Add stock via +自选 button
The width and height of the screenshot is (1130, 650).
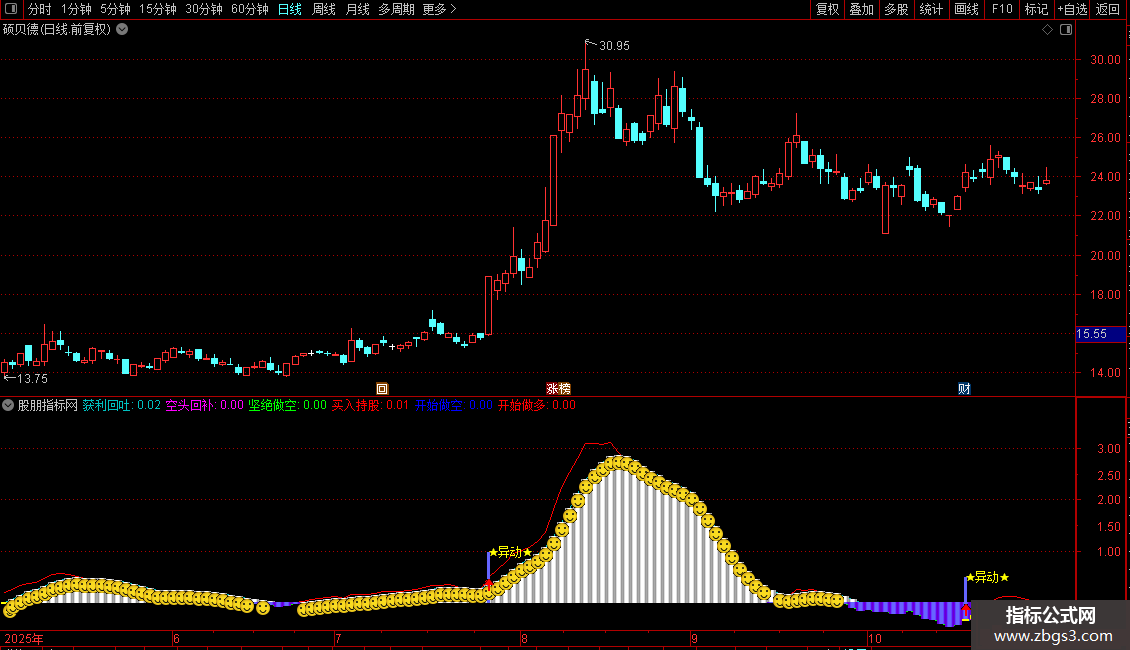(1072, 9)
